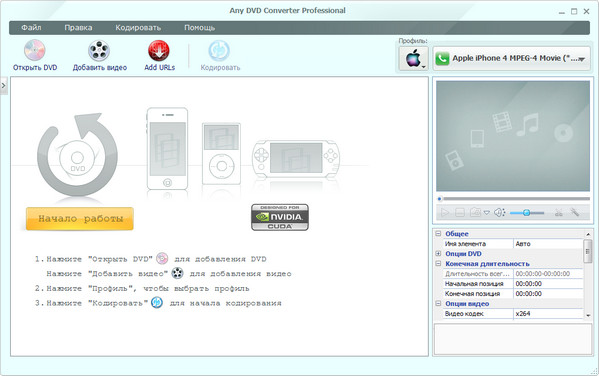Screen dimensions: 599x376
Task: Collapse the Конечная длительность section
Action: pyautogui.click(x=438, y=263)
